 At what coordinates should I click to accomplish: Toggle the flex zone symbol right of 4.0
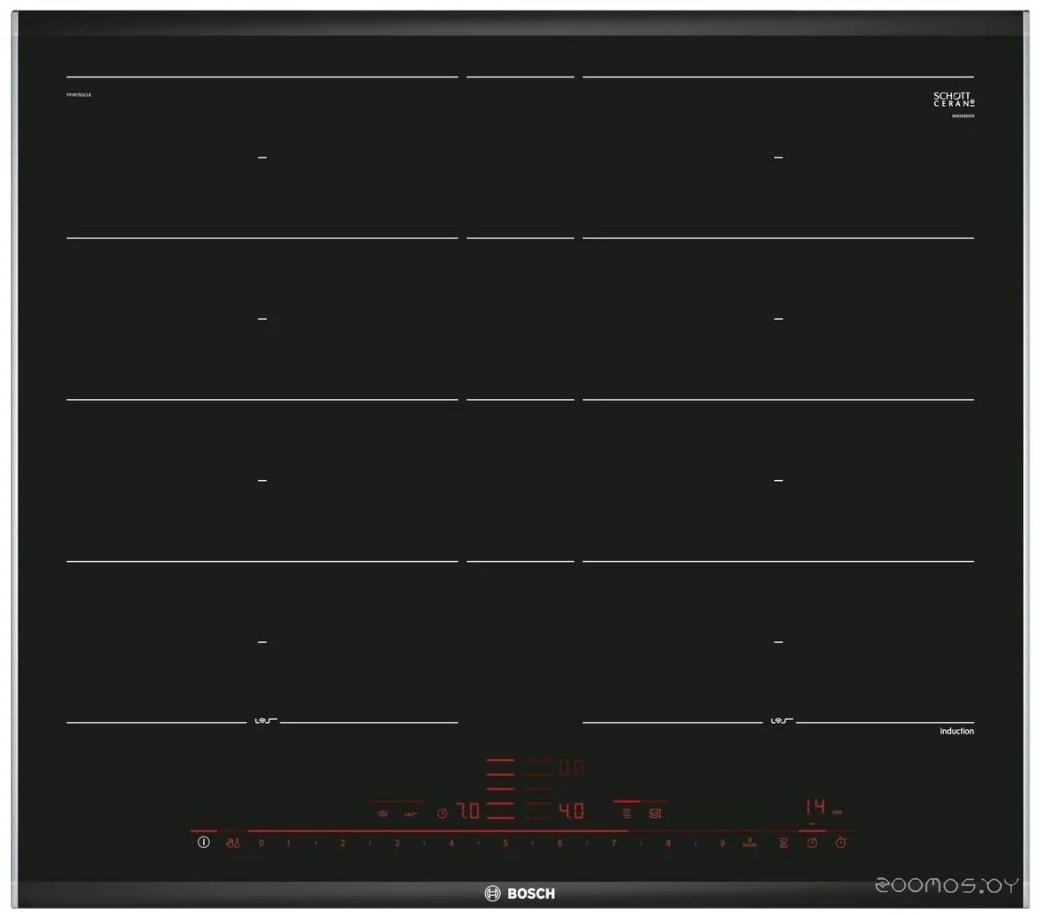(x=655, y=813)
